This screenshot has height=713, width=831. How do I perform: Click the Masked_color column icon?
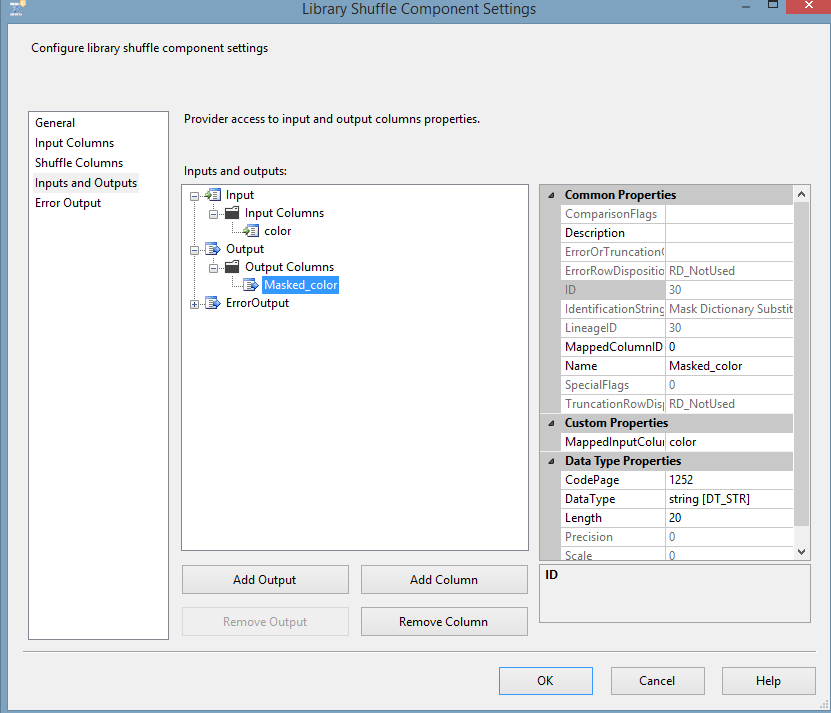click(x=251, y=285)
